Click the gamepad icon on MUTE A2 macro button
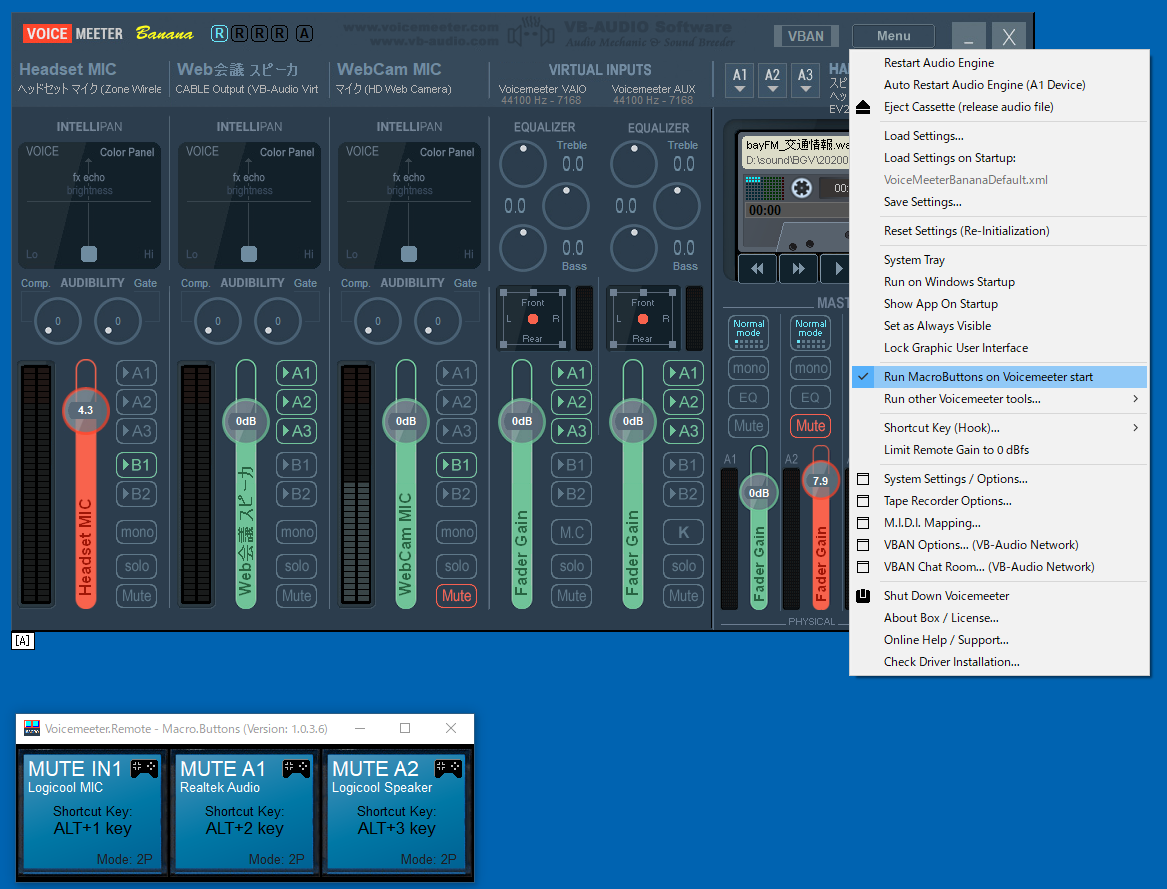Image resolution: width=1167 pixels, height=889 pixels. [x=449, y=768]
